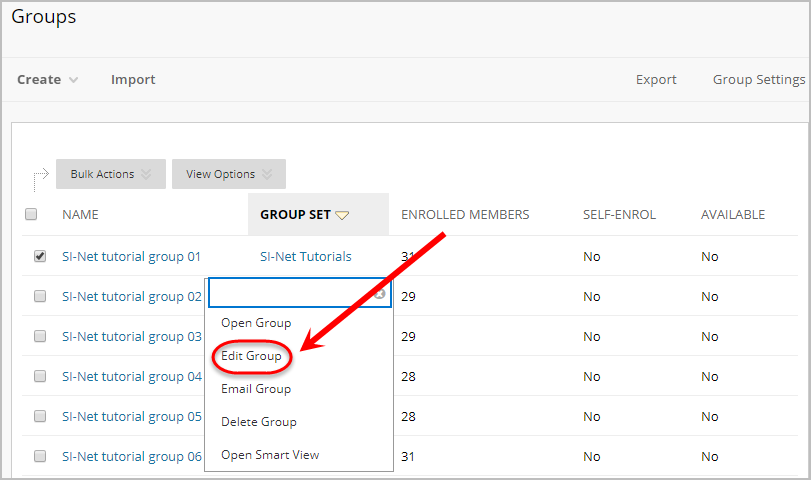The width and height of the screenshot is (811, 480).
Task: Open the Create dropdown menu
Action: point(48,80)
